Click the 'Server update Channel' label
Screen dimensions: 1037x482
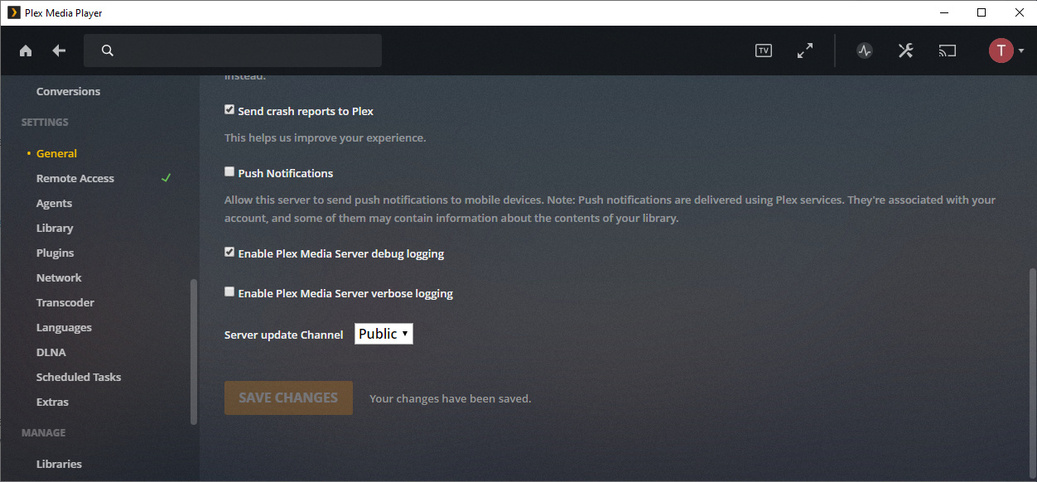(x=284, y=335)
